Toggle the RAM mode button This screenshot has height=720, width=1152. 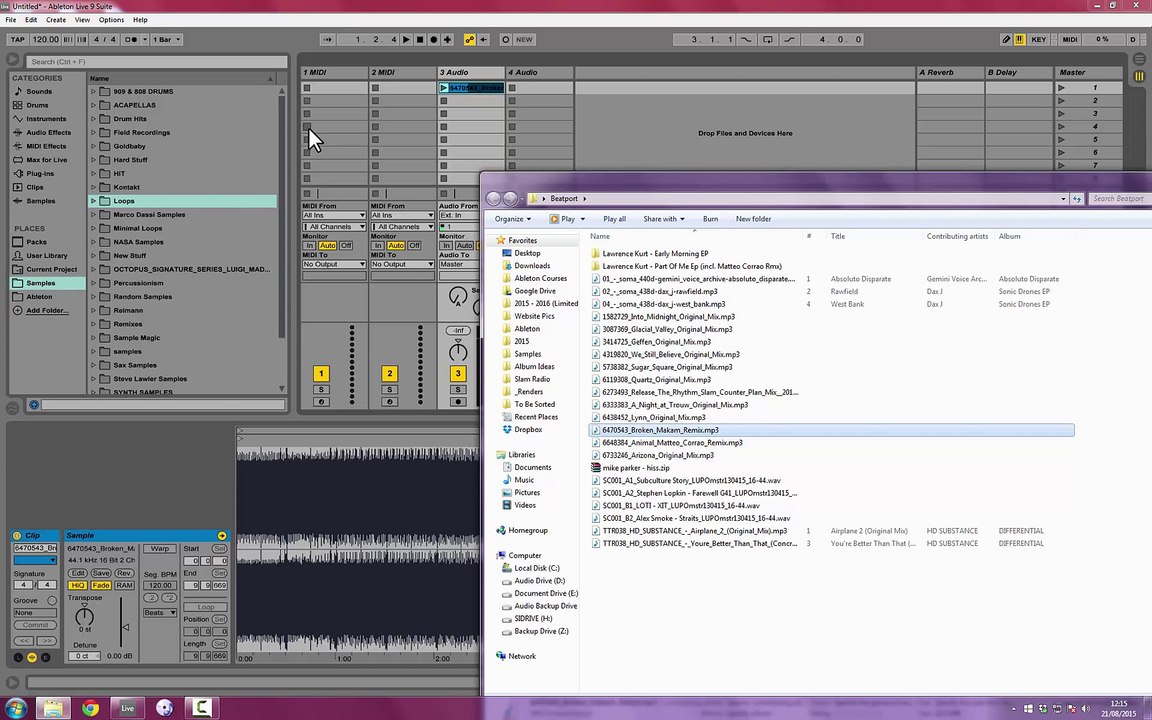tap(124, 586)
